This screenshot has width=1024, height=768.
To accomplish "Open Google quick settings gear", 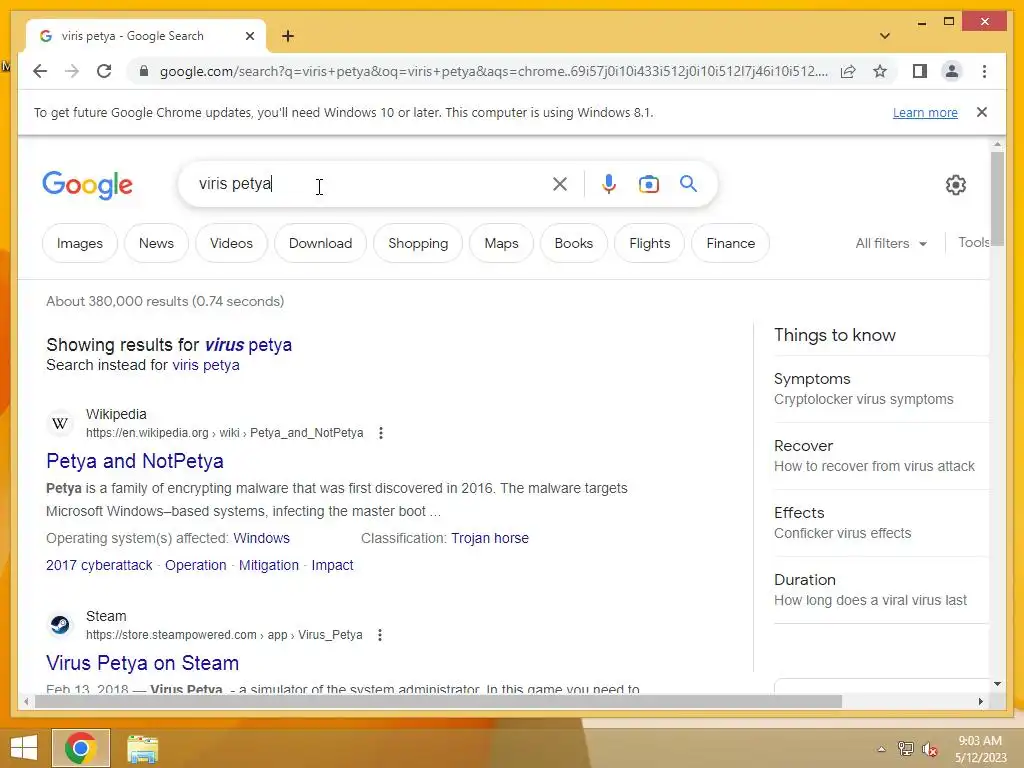I will pyautogui.click(x=955, y=185).
